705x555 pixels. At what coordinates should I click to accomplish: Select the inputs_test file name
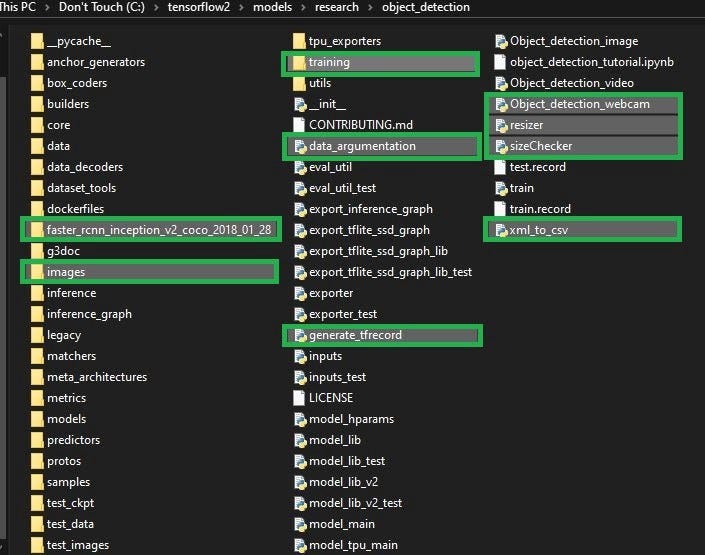(x=338, y=377)
